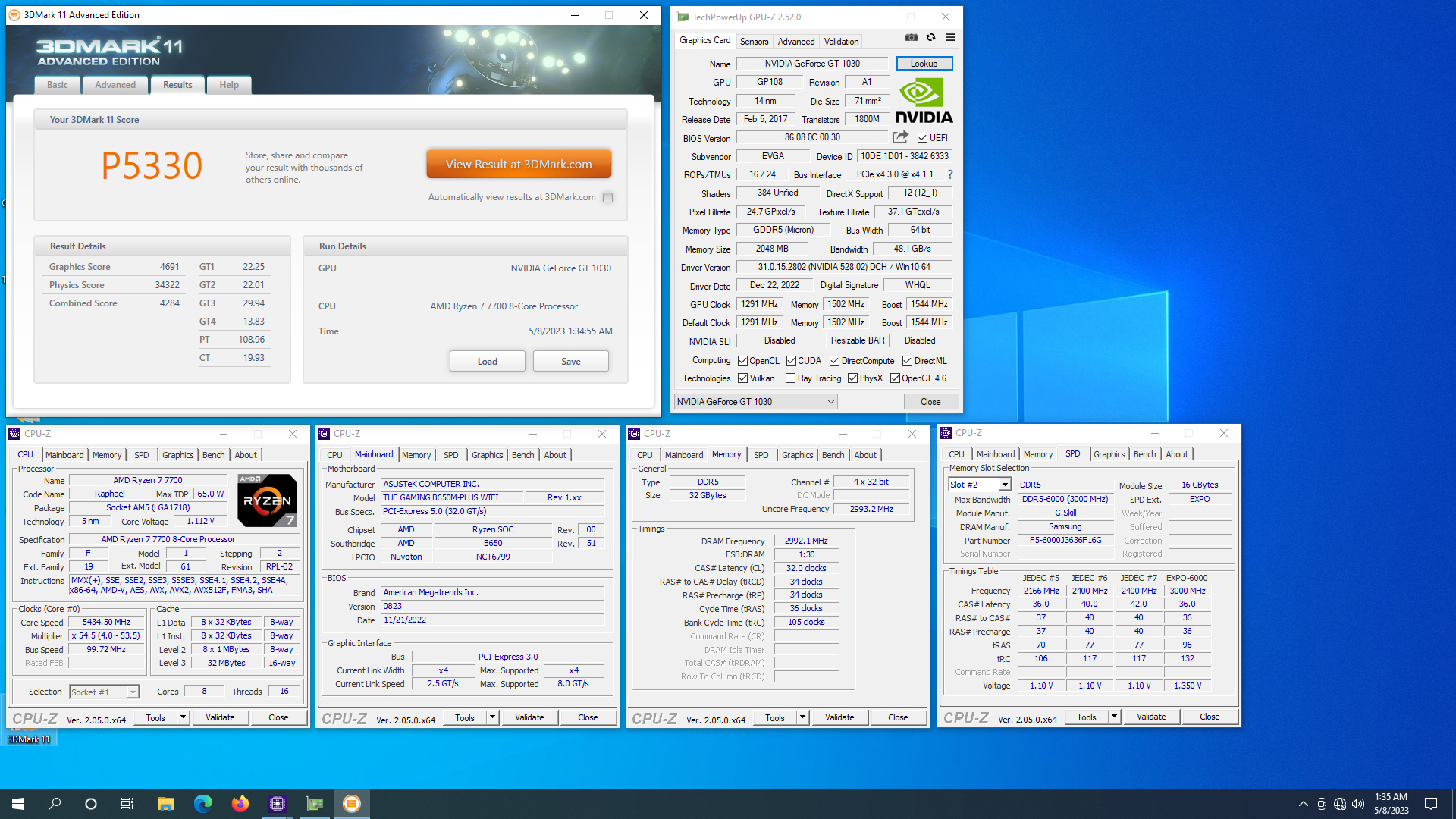Screen dimensions: 1456x819
Task: Switch to GPU-Z taskbar icon
Action: tap(314, 804)
